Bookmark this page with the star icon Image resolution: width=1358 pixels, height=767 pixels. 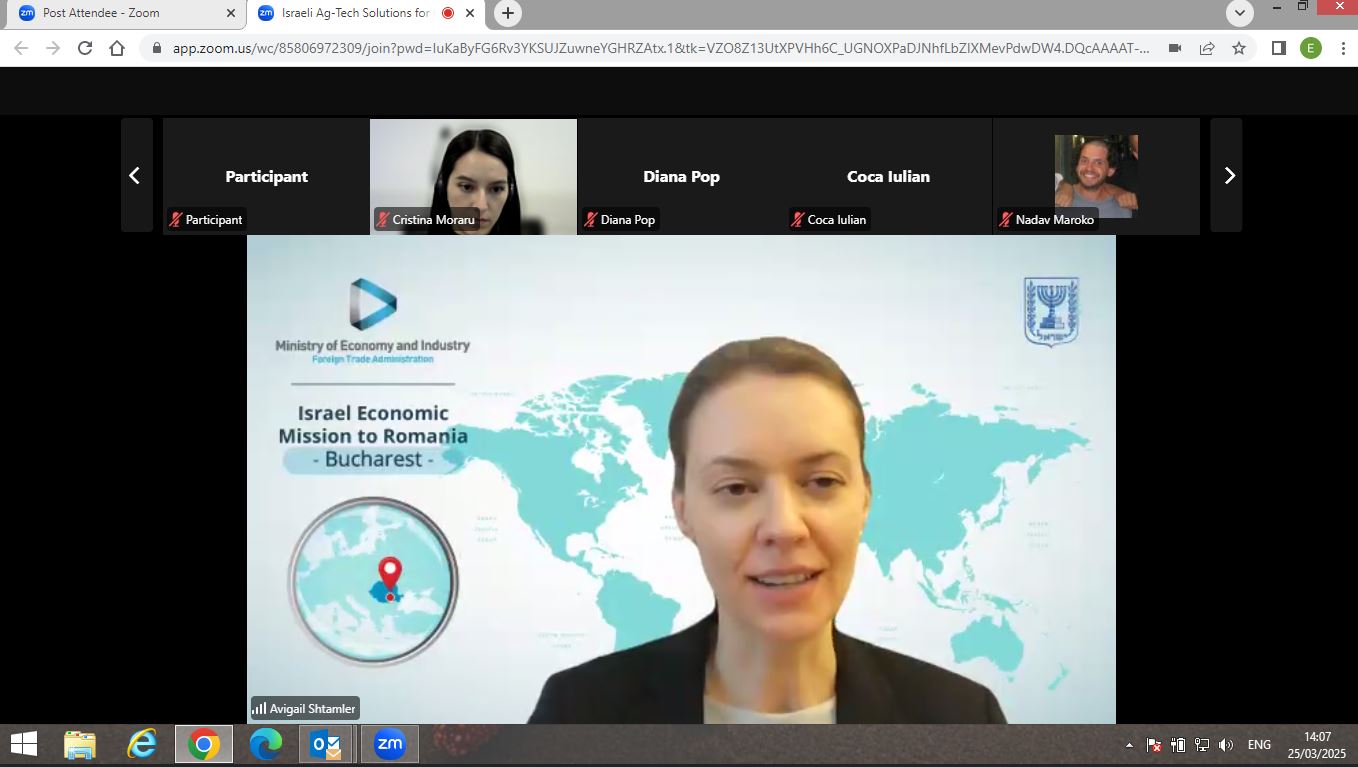[x=1239, y=48]
